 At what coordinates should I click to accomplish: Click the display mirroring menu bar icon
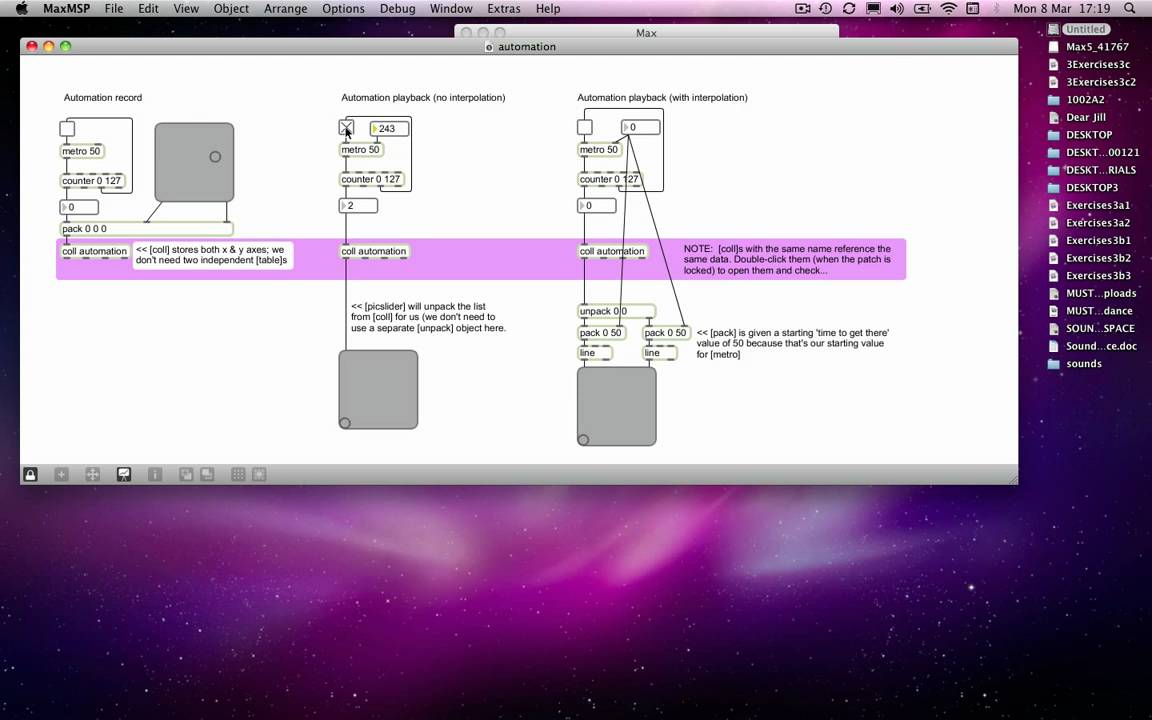pos(873,9)
